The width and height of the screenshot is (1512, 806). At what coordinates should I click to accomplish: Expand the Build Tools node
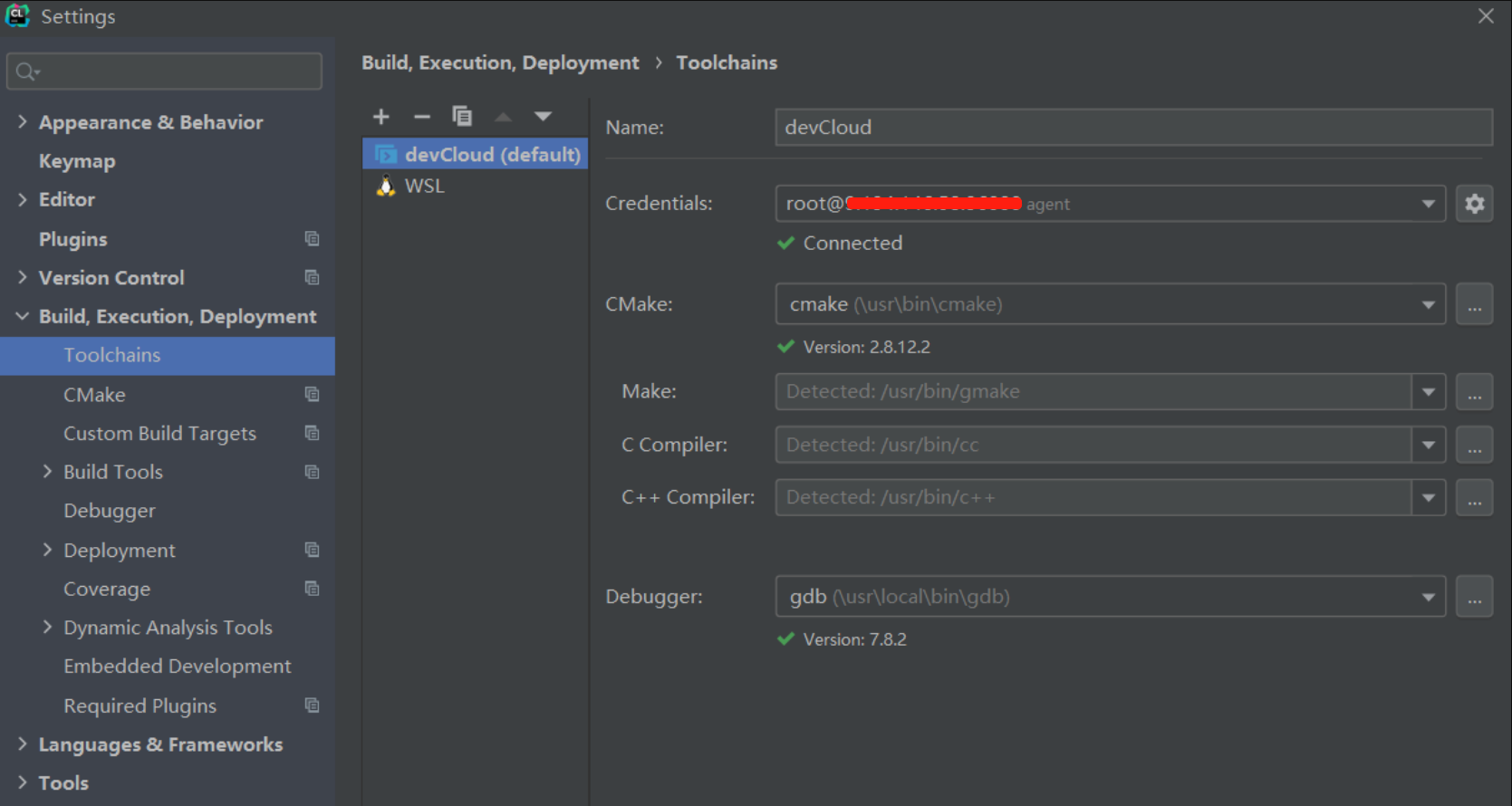tap(47, 471)
